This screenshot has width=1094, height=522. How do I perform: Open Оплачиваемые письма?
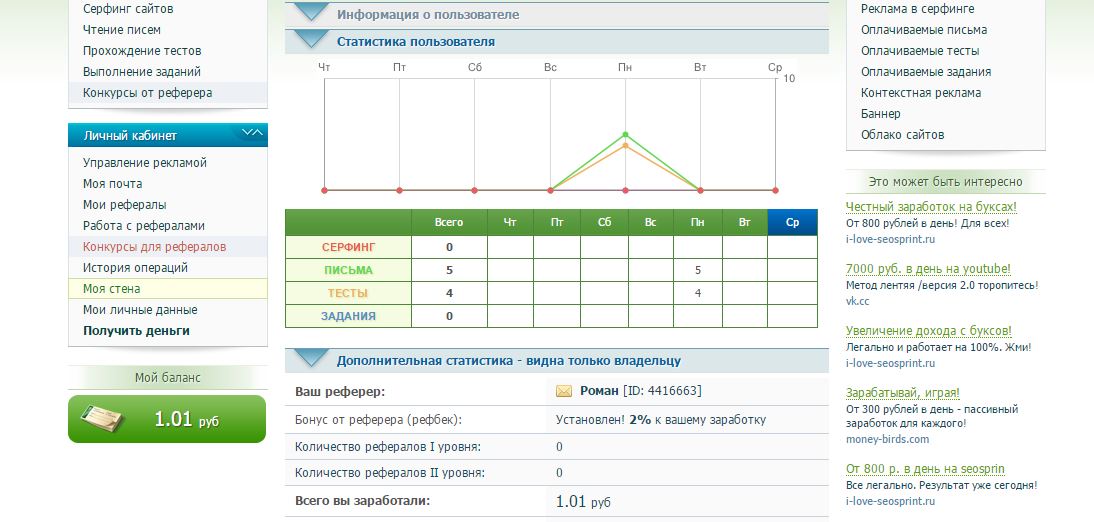click(x=924, y=30)
